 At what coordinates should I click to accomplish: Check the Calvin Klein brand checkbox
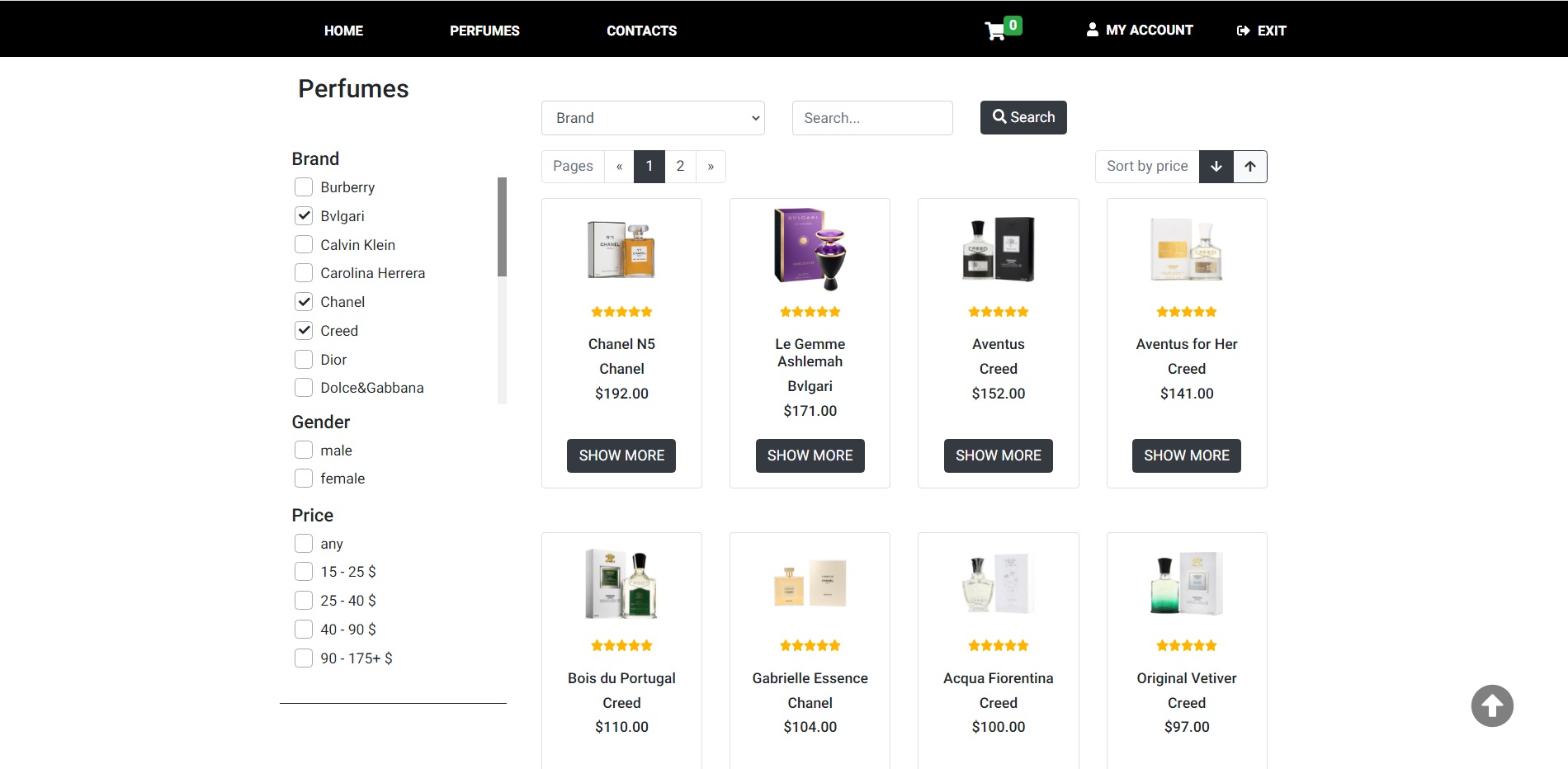point(304,245)
